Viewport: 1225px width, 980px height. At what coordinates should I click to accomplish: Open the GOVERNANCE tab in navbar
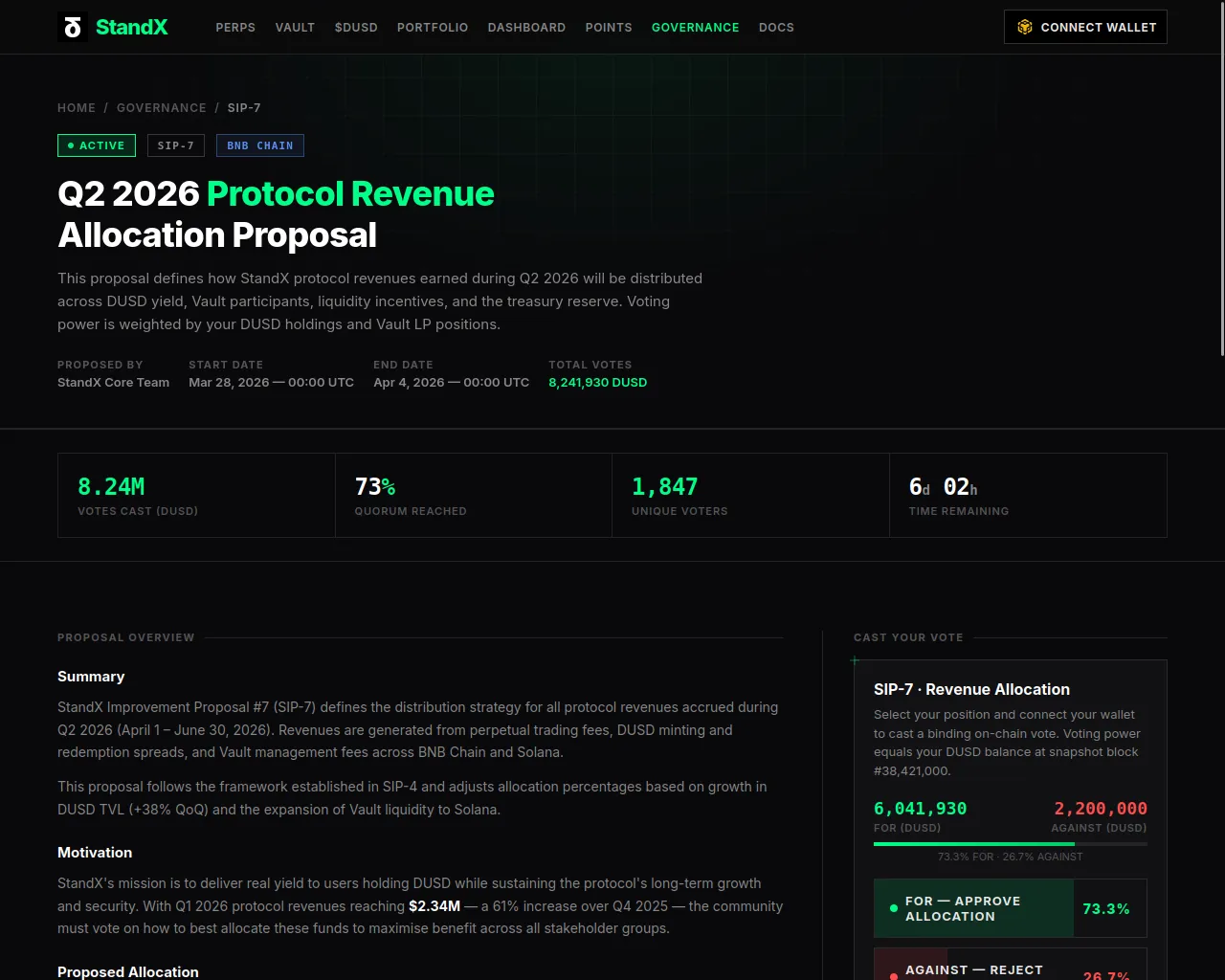(695, 28)
